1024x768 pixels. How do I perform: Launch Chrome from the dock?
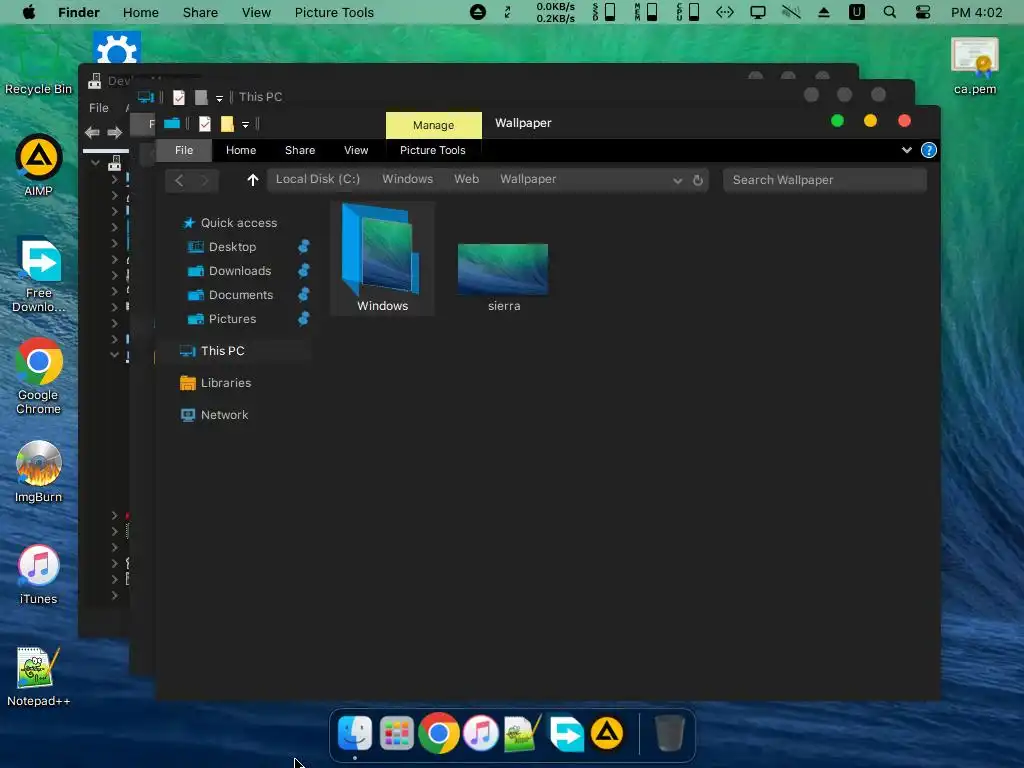coord(438,733)
